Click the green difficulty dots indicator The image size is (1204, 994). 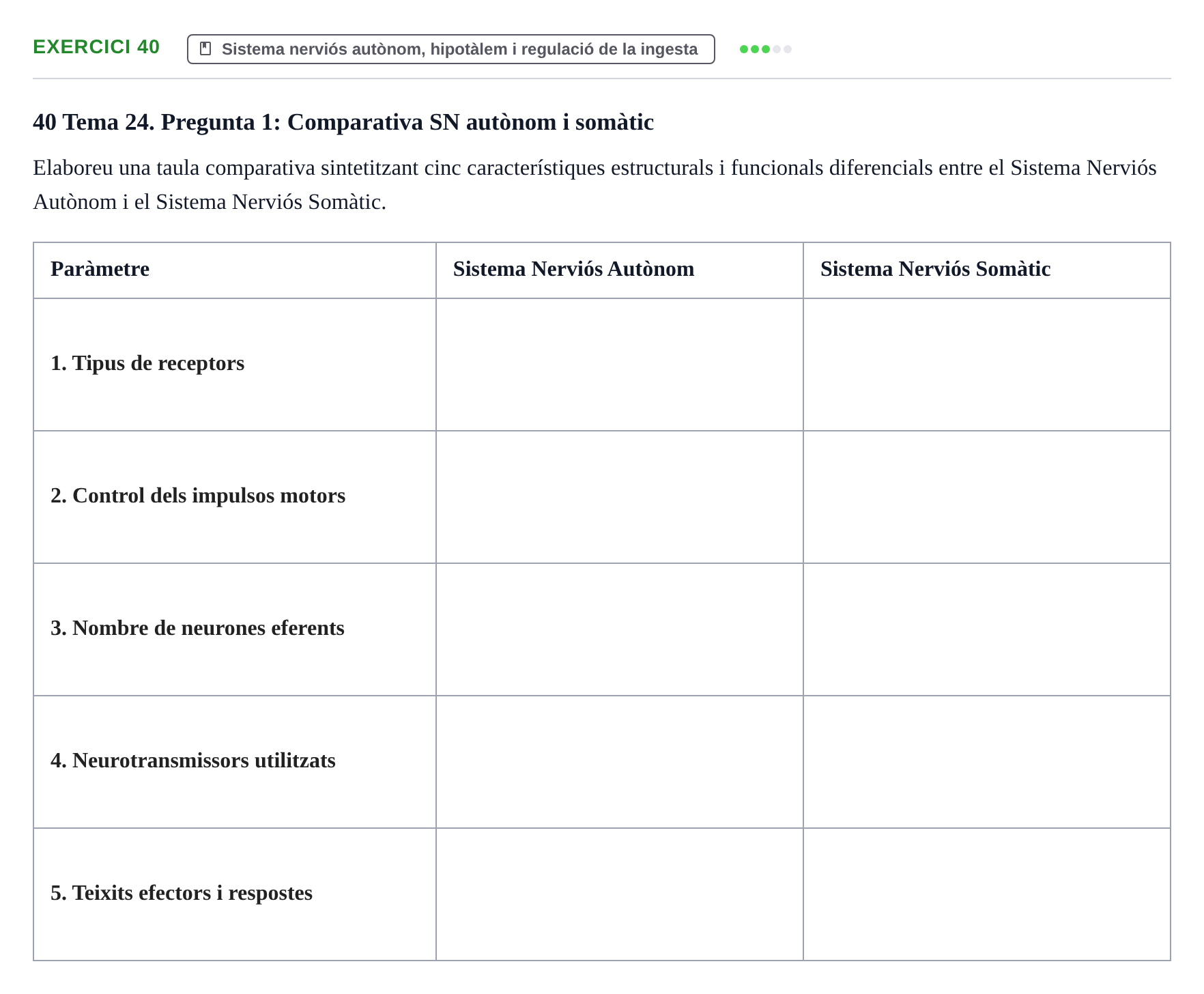pos(765,49)
